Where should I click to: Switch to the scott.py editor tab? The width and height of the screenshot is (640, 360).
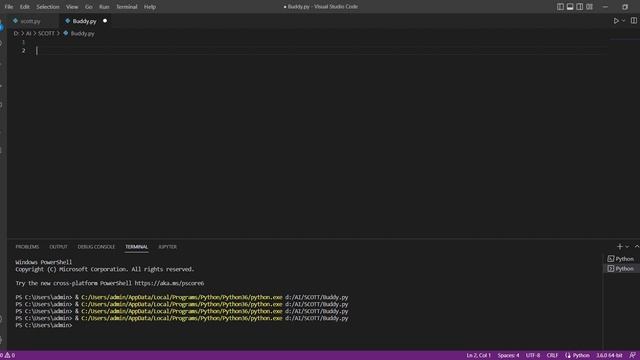[30, 21]
